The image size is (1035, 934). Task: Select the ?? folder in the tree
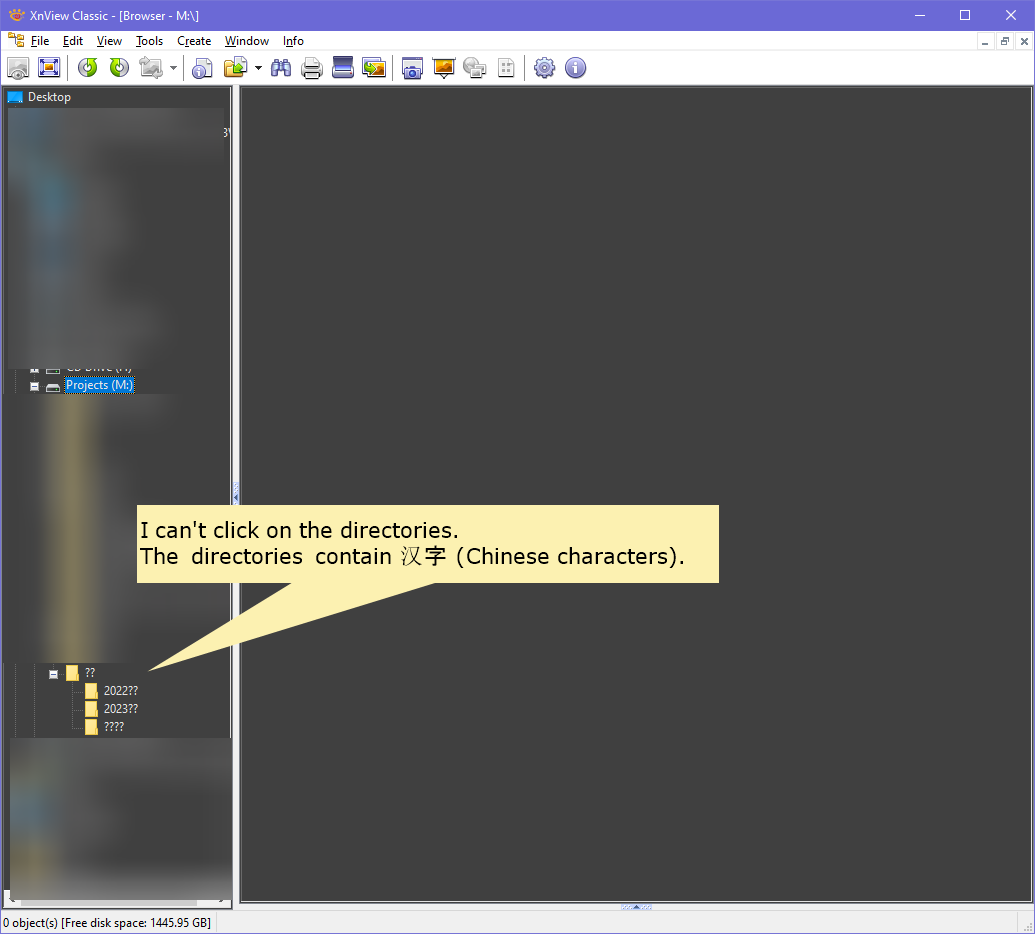(x=90, y=673)
